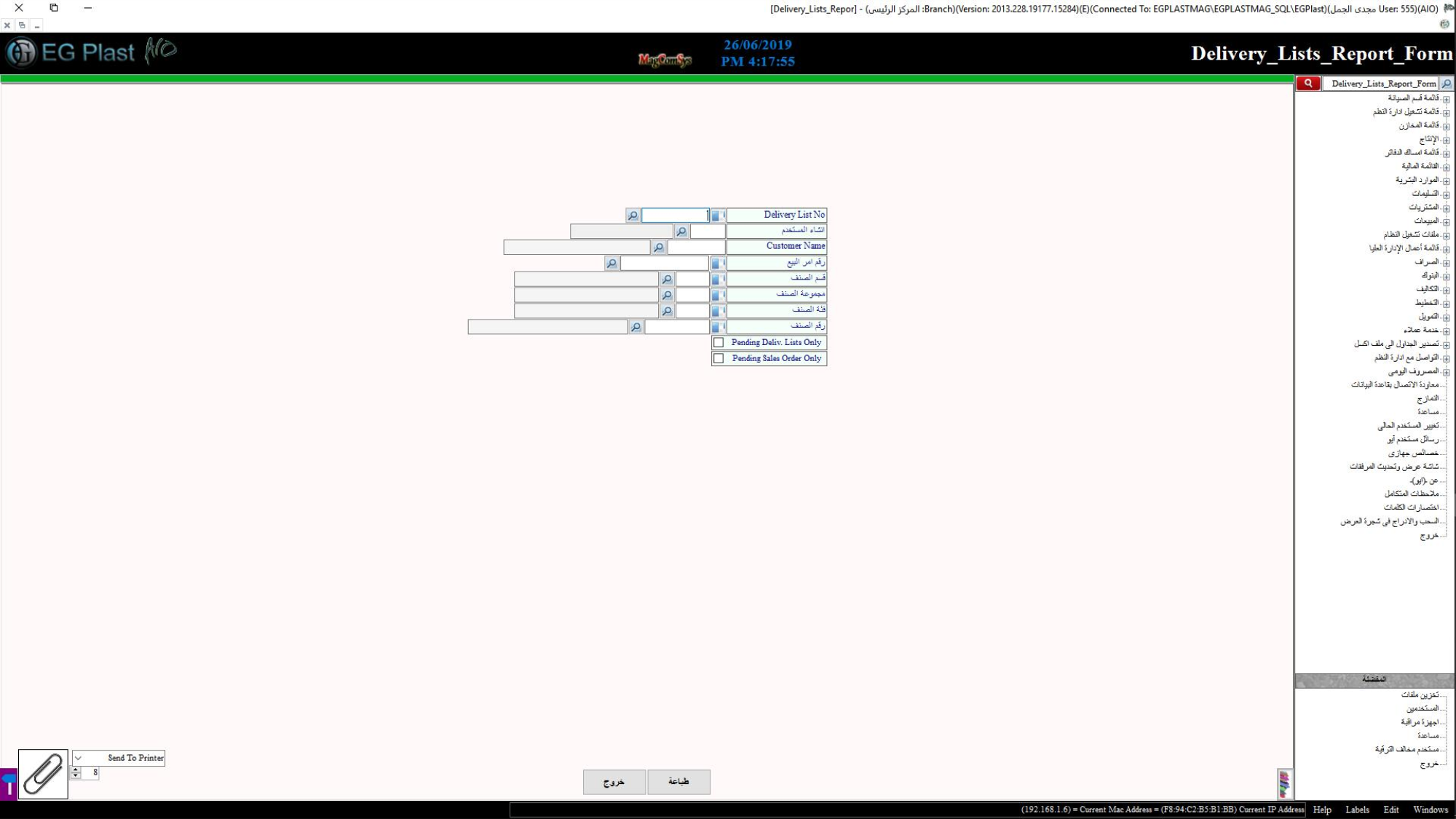This screenshot has height=819, width=1456.
Task: Open the Help menu in the bottom bar
Action: [x=1322, y=810]
